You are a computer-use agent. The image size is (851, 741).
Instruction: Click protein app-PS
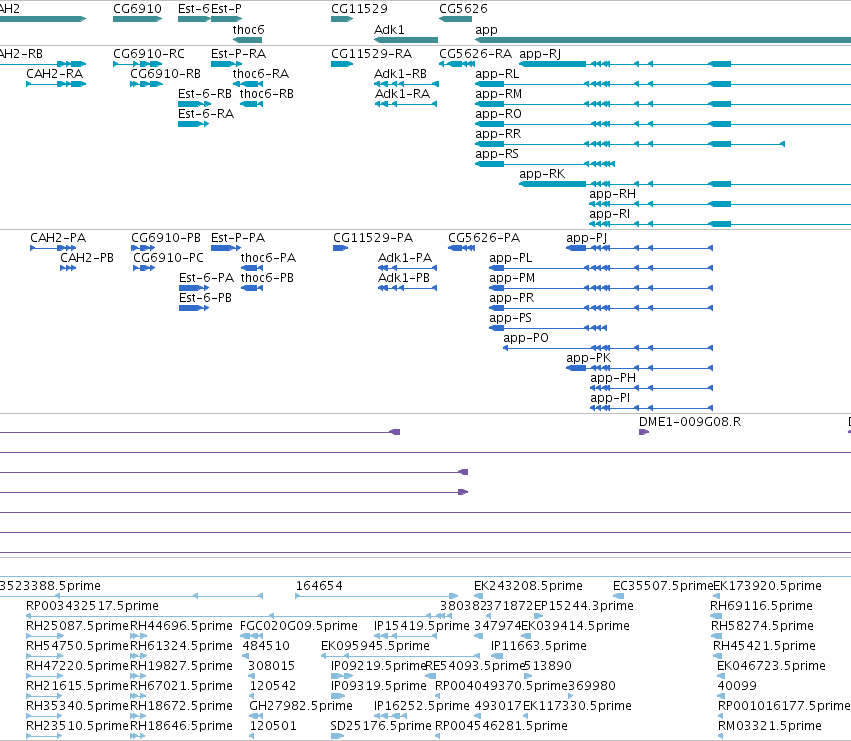(x=510, y=318)
